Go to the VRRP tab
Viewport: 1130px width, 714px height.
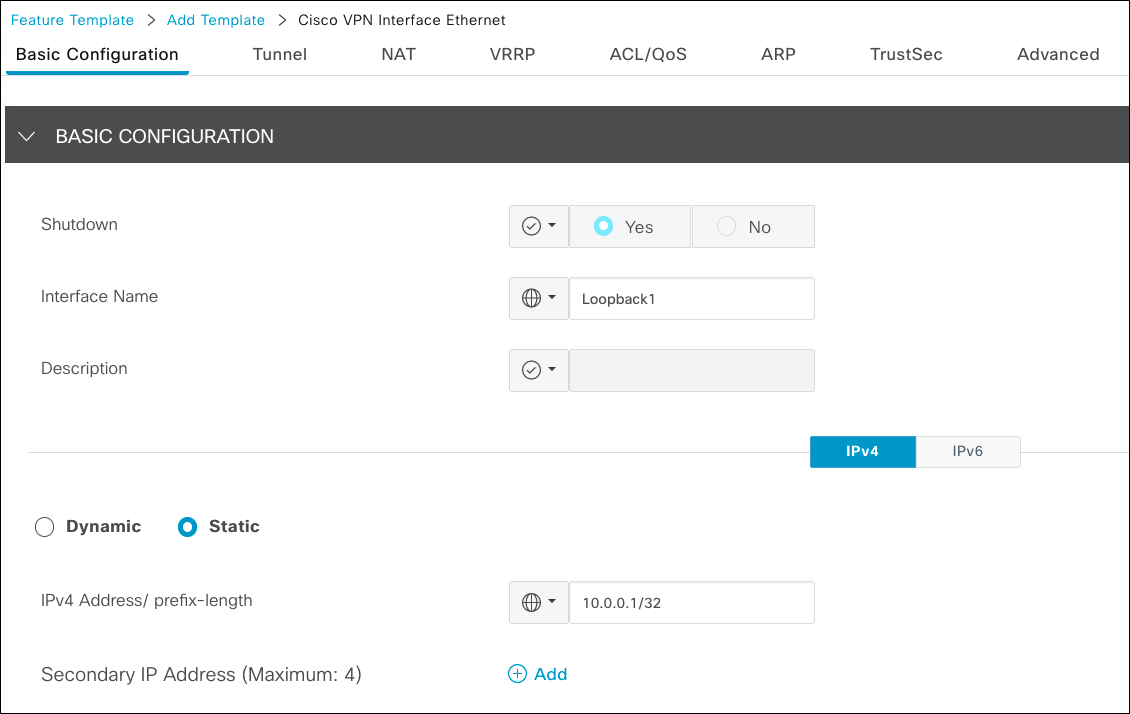(x=512, y=54)
